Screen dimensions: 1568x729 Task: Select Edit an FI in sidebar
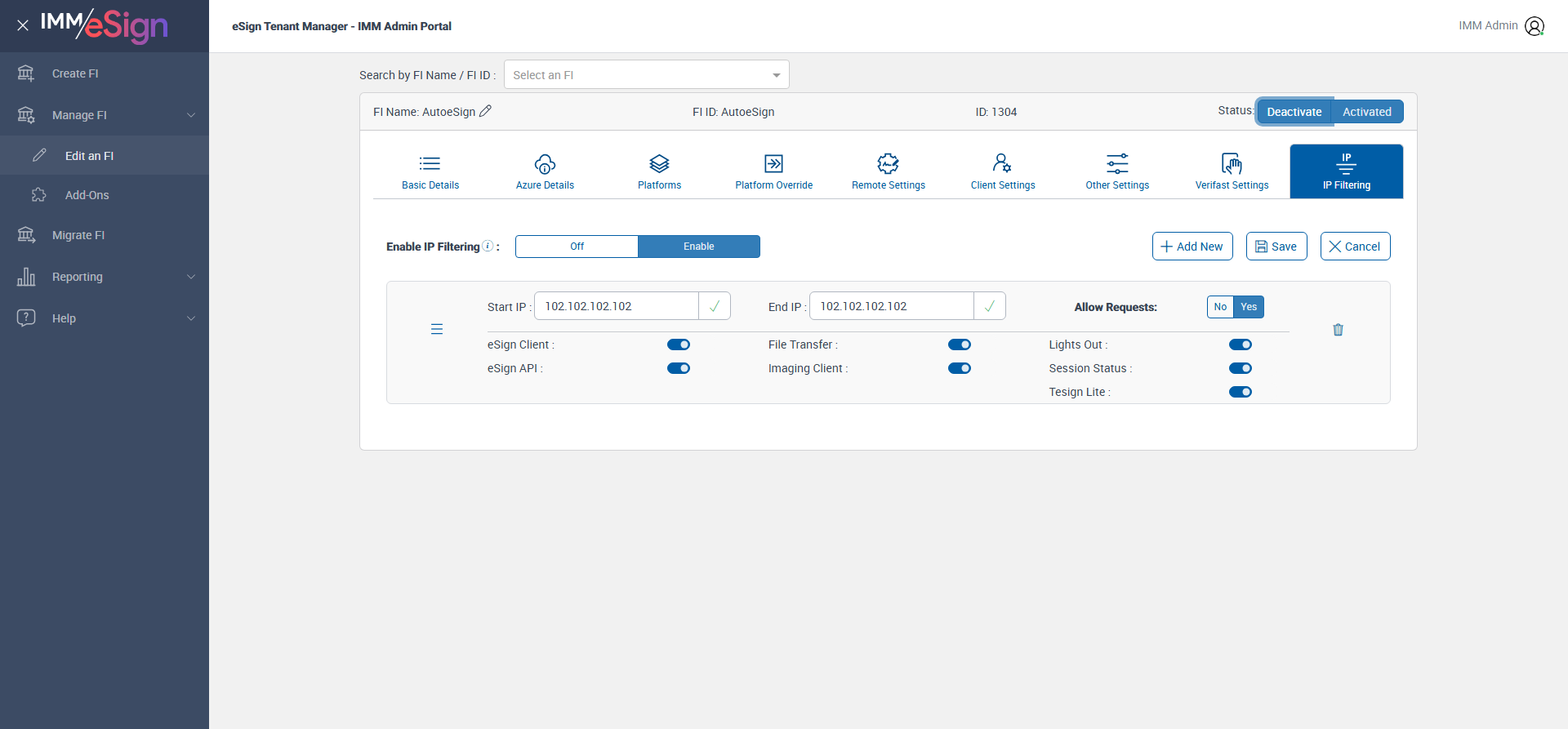coord(105,155)
